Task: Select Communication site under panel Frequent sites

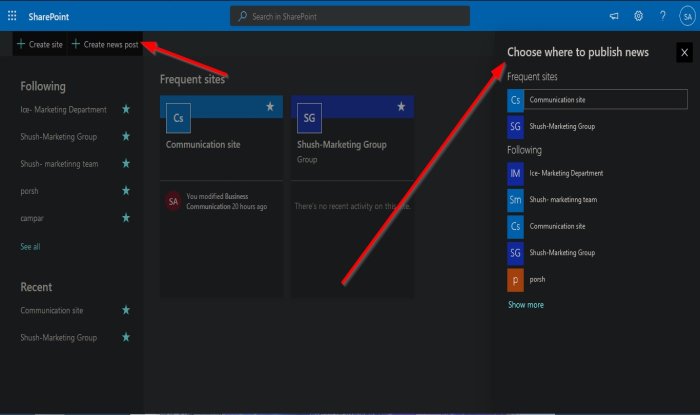Action: click(x=597, y=100)
